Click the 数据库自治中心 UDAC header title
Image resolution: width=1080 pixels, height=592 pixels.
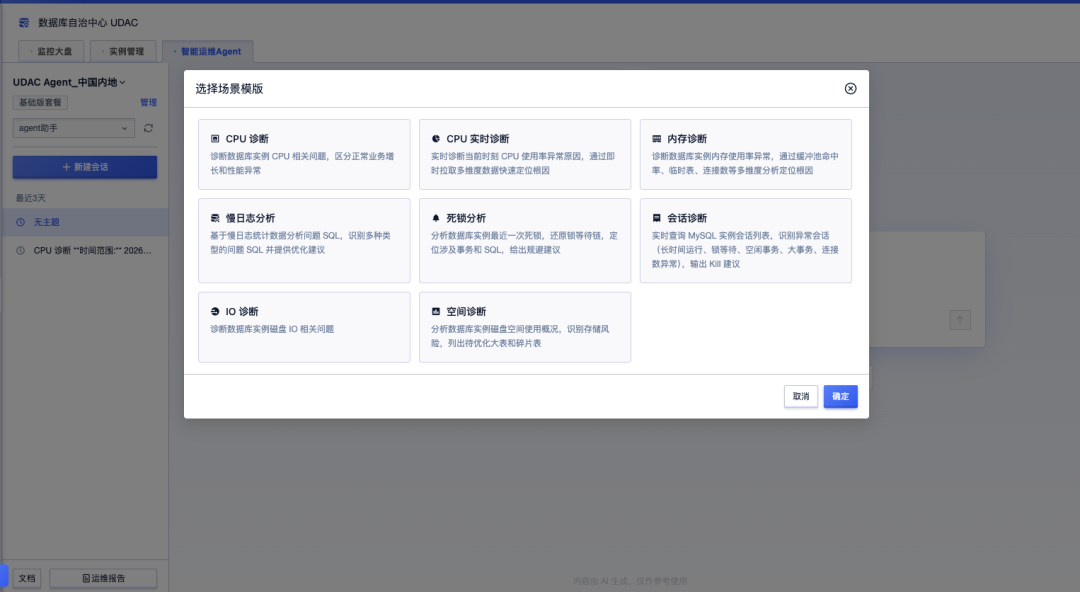point(88,23)
